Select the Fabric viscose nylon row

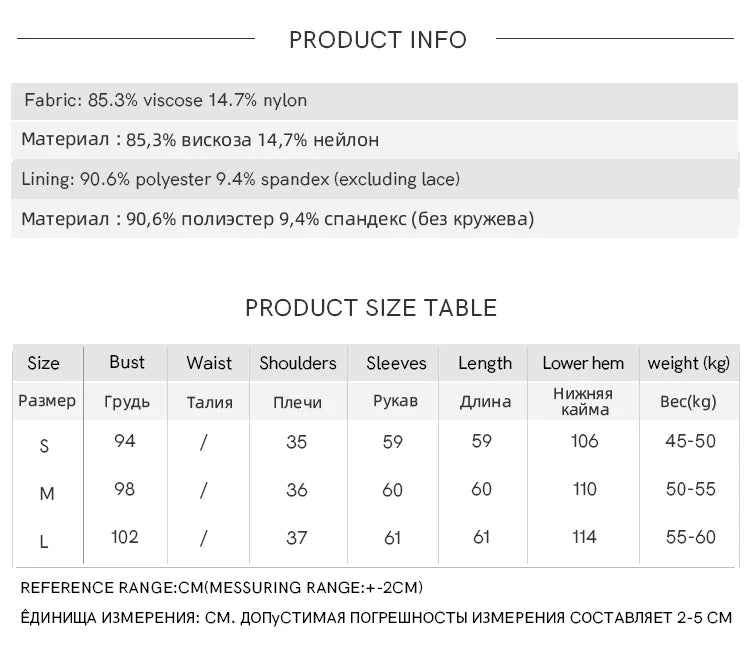click(375, 101)
